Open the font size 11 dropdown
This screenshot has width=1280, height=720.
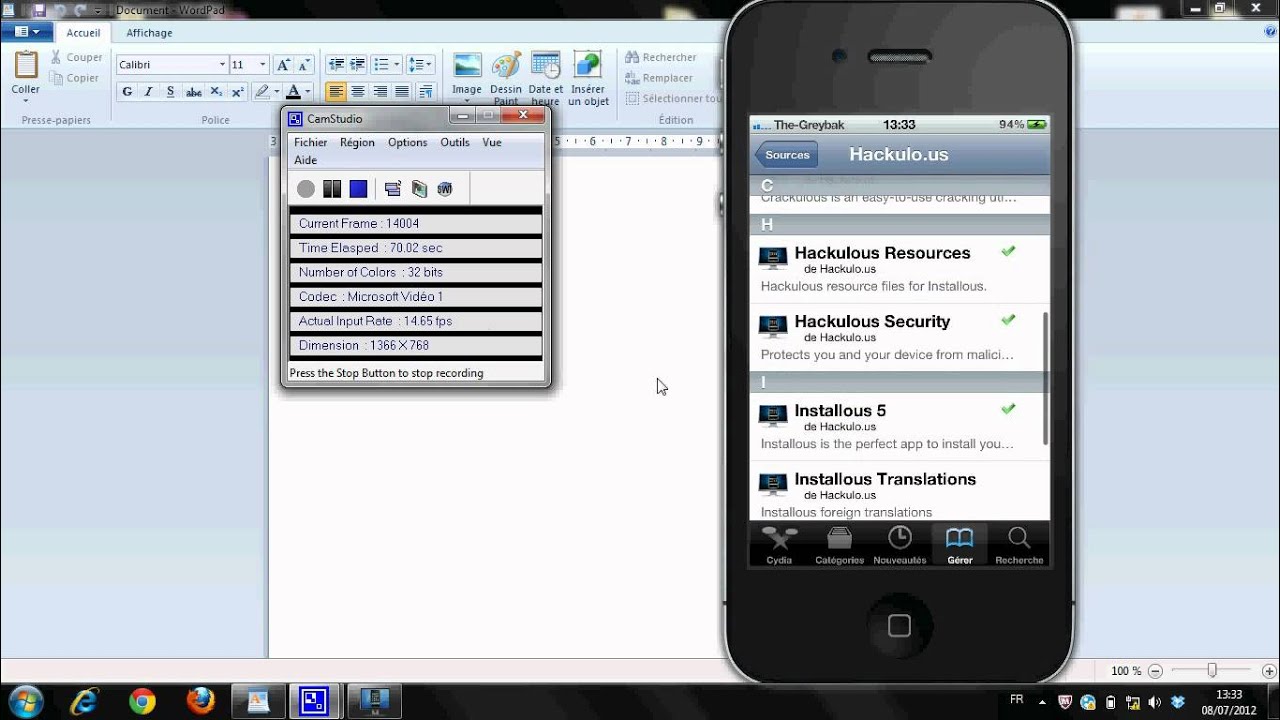tap(263, 65)
